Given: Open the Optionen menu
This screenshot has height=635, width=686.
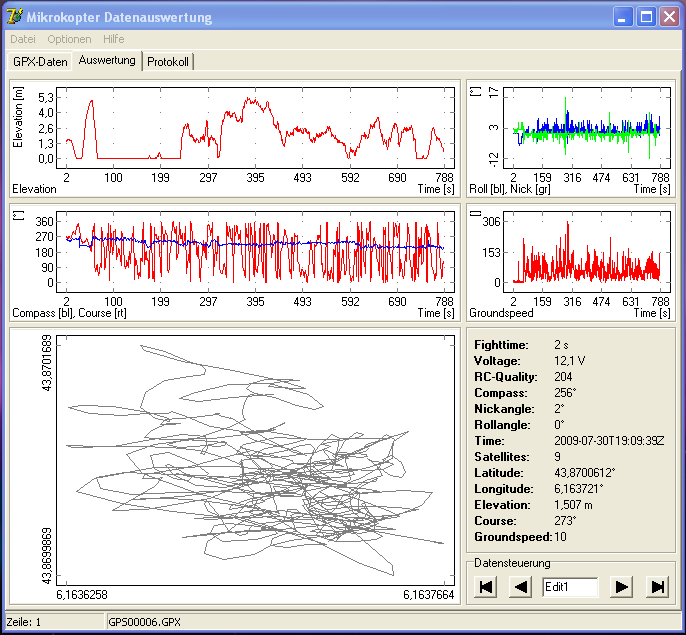Looking at the screenshot, I should [x=69, y=39].
